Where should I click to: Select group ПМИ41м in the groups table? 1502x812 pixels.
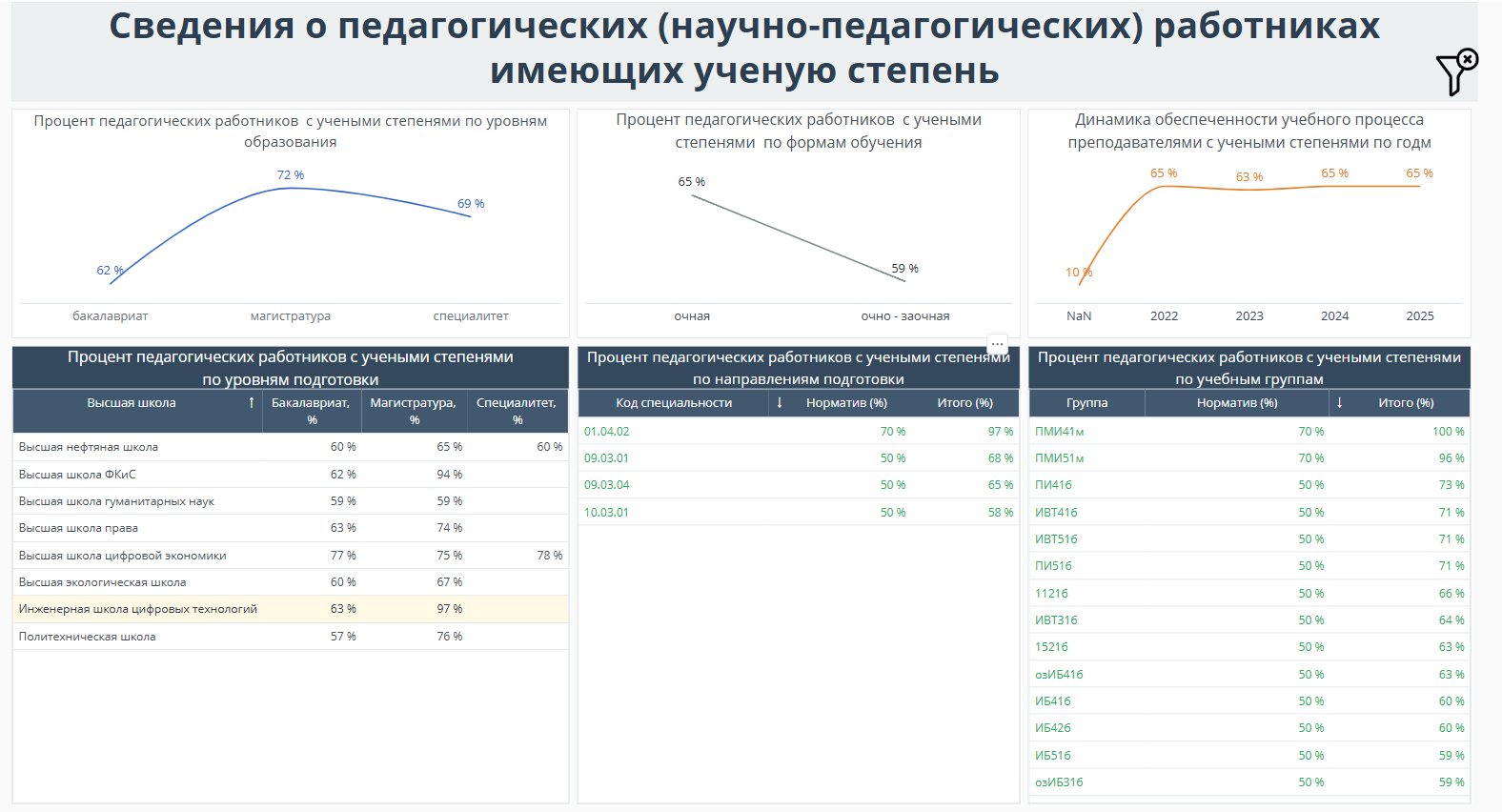pos(1060,432)
